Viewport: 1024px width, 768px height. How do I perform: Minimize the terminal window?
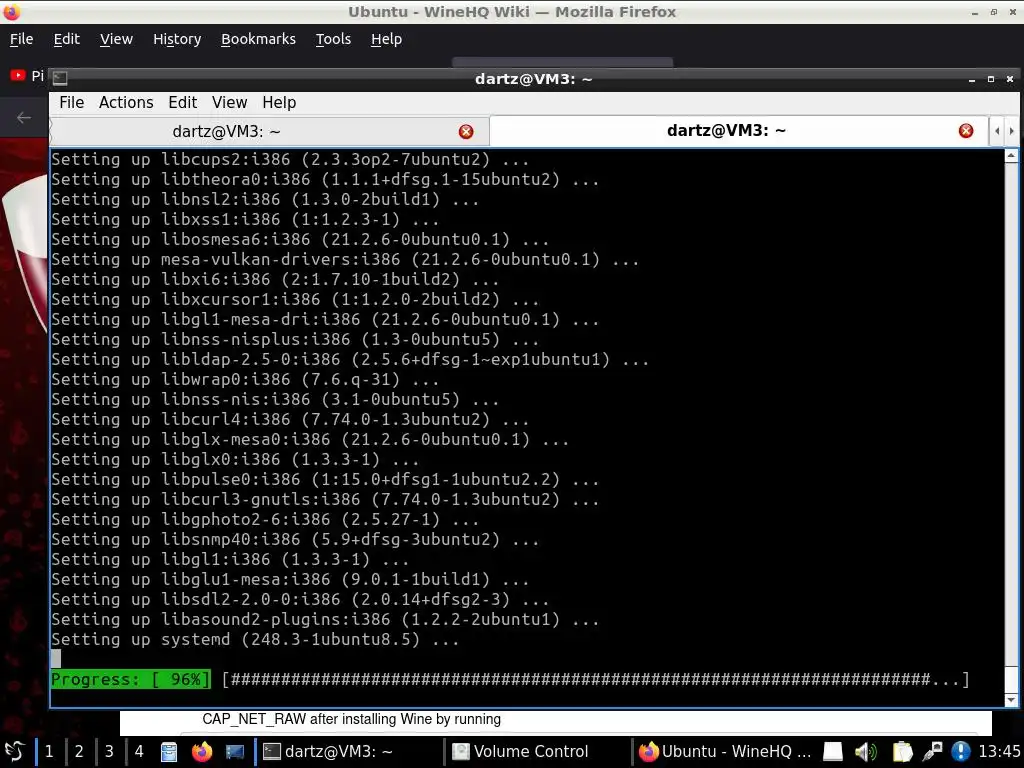point(972,79)
